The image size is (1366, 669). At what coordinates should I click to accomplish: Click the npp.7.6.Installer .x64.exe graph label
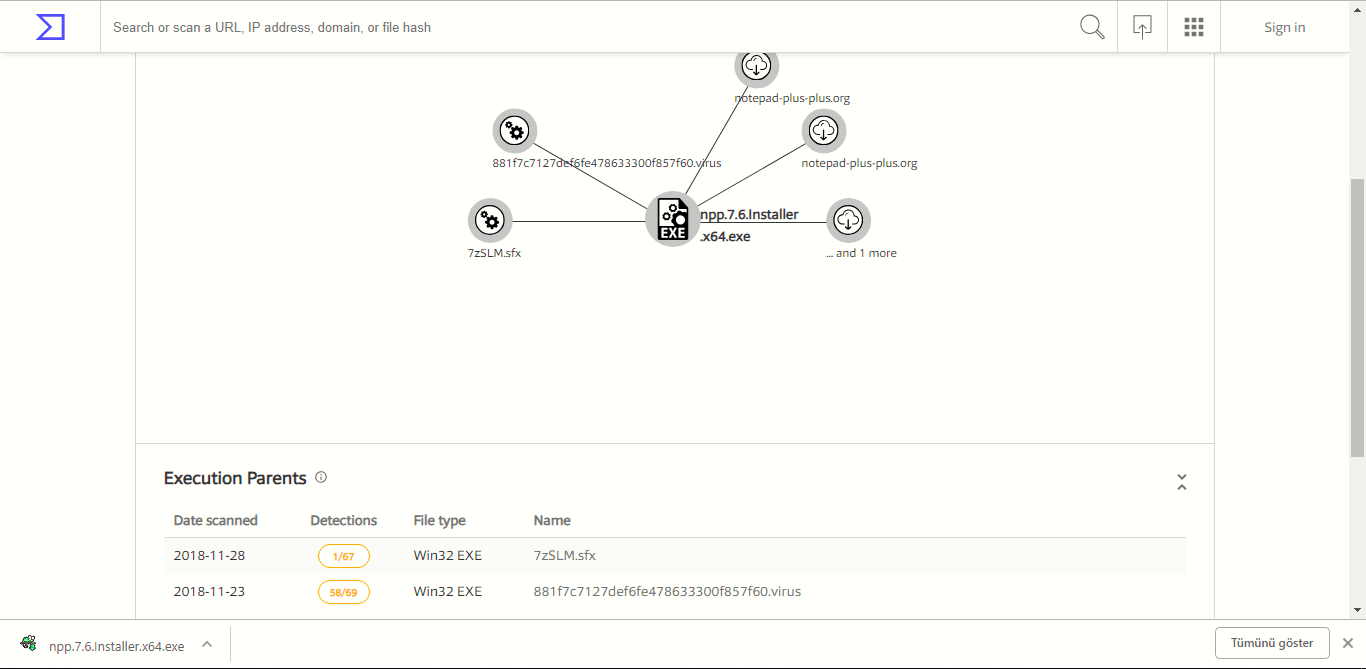pos(749,225)
